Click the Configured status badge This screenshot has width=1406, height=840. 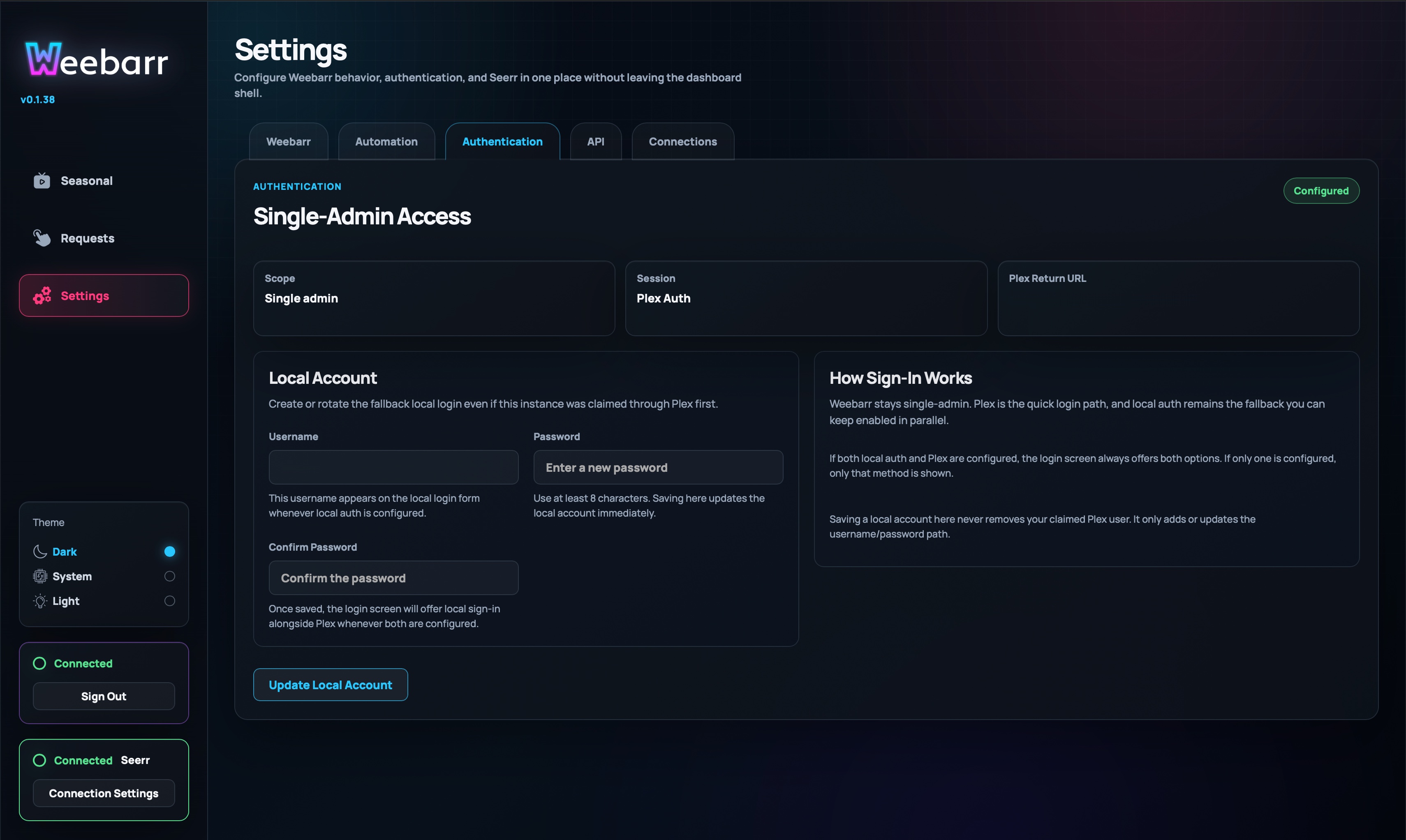[1321, 191]
